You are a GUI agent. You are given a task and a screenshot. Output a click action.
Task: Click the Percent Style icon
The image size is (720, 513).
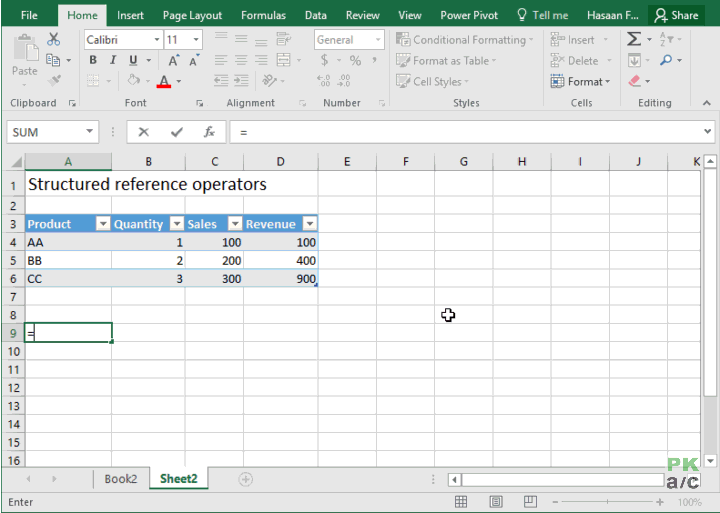(x=355, y=60)
